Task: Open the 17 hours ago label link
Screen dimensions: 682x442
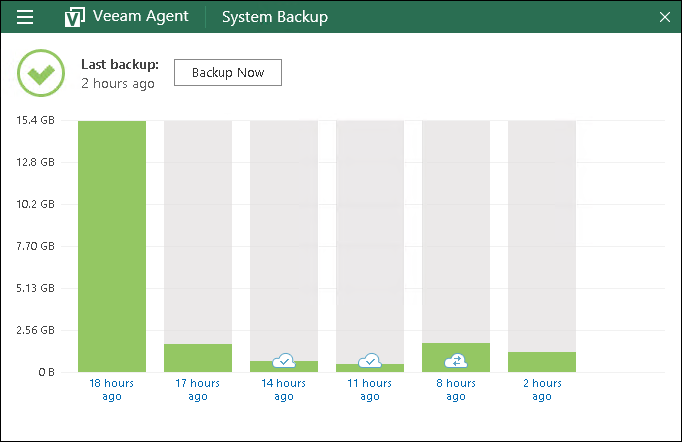Action: [x=198, y=390]
